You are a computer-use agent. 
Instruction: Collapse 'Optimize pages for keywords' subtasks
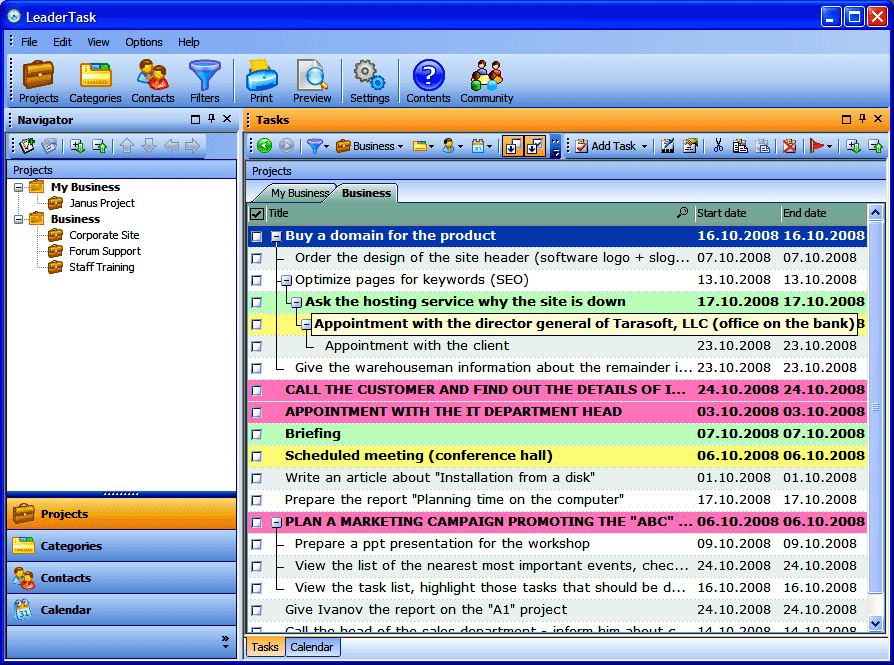click(286, 280)
